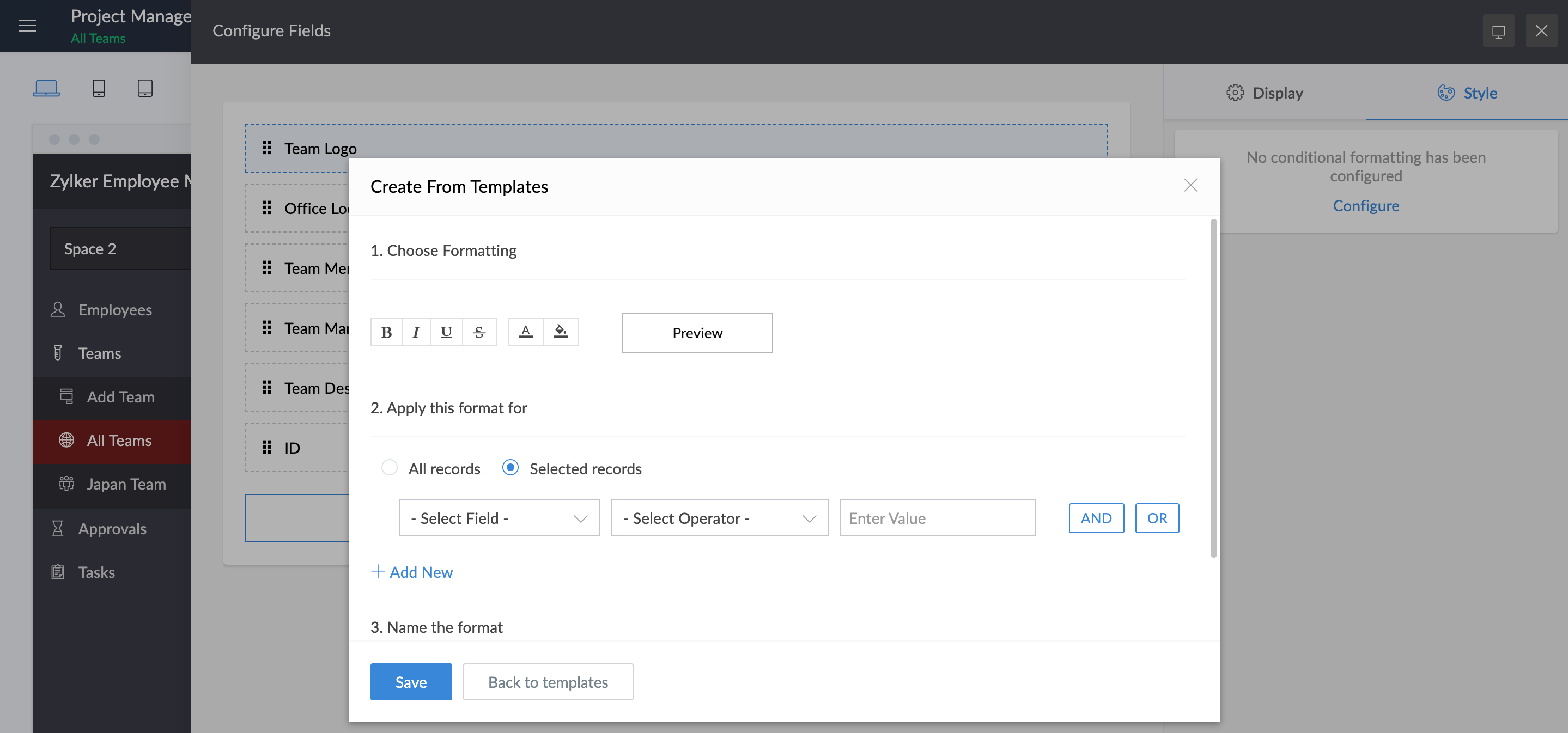Screen dimensions: 1568x733
Task: Click the AND condition button
Action: pyautogui.click(x=1096, y=518)
